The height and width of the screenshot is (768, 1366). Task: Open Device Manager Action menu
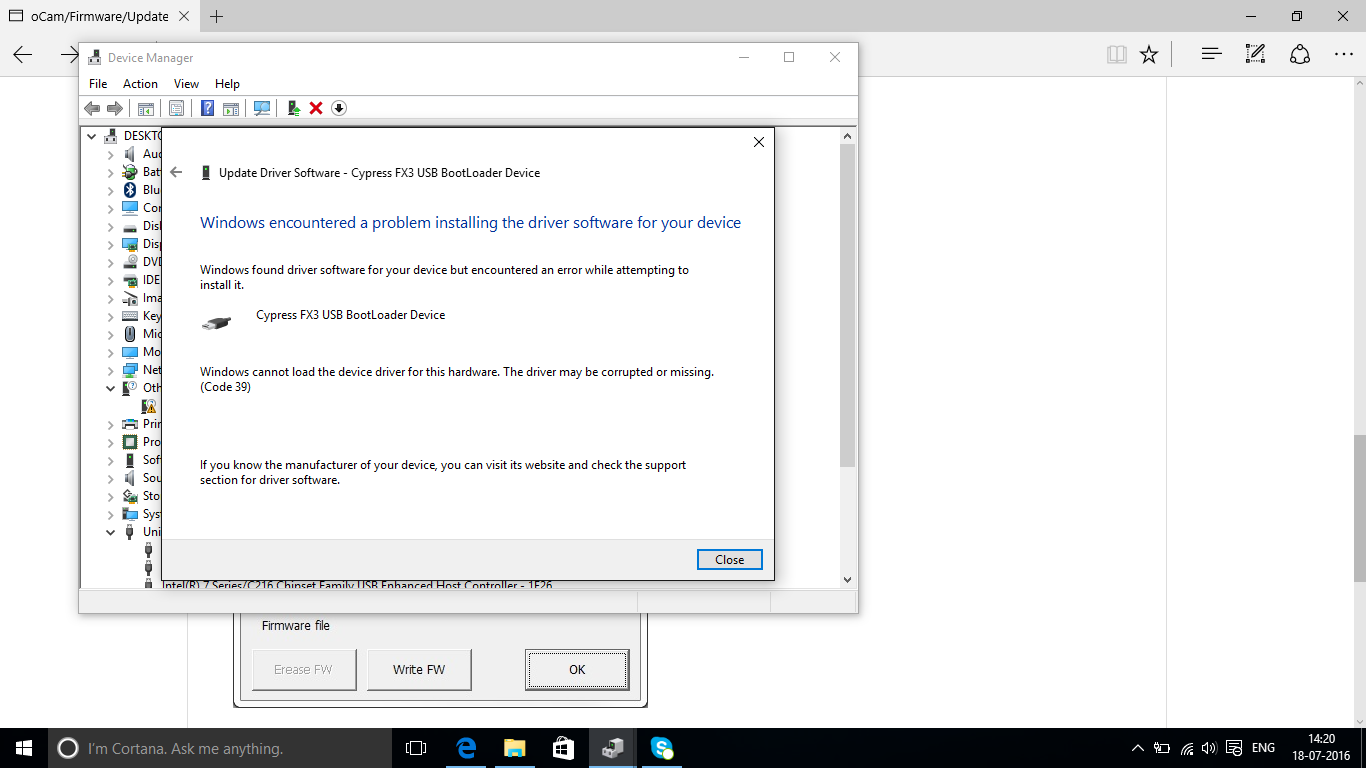140,84
